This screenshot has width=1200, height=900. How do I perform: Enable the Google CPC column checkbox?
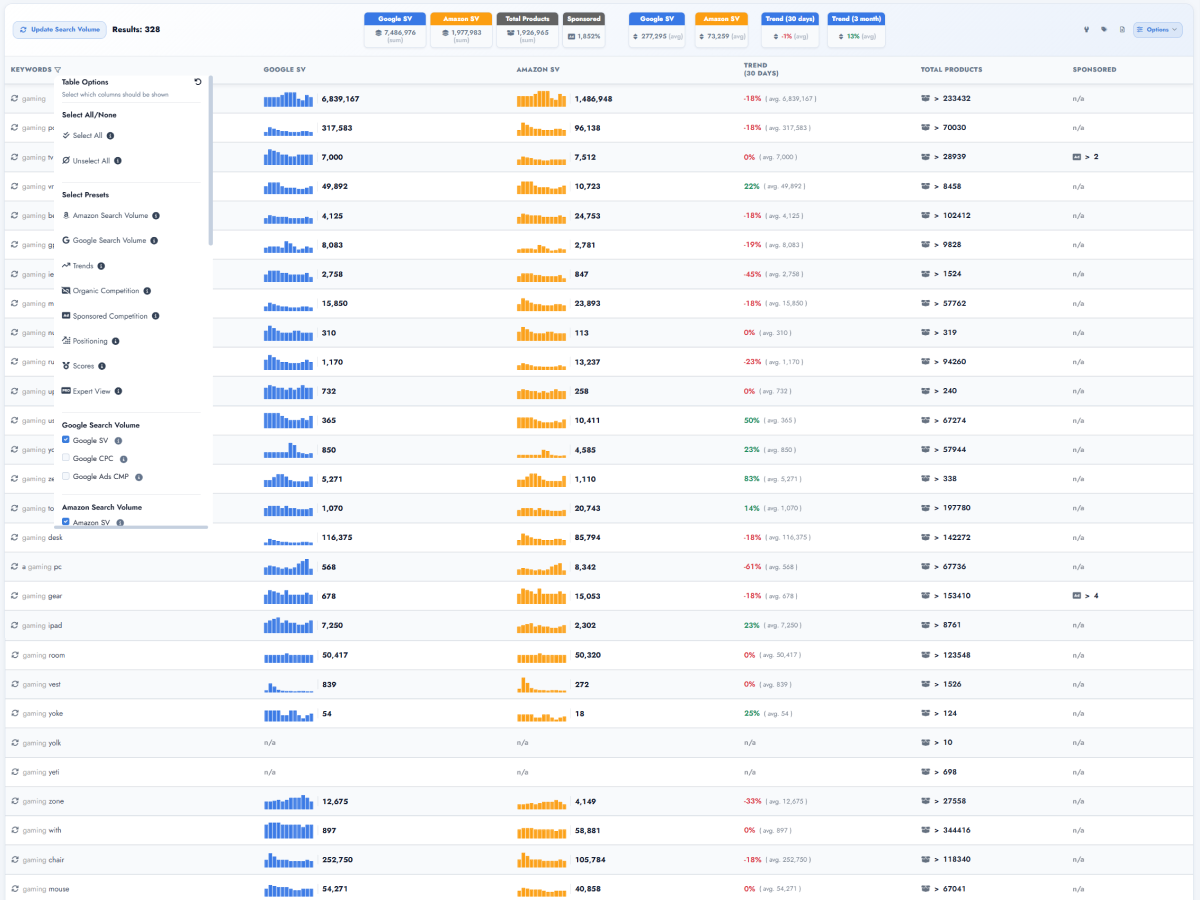pyautogui.click(x=66, y=458)
